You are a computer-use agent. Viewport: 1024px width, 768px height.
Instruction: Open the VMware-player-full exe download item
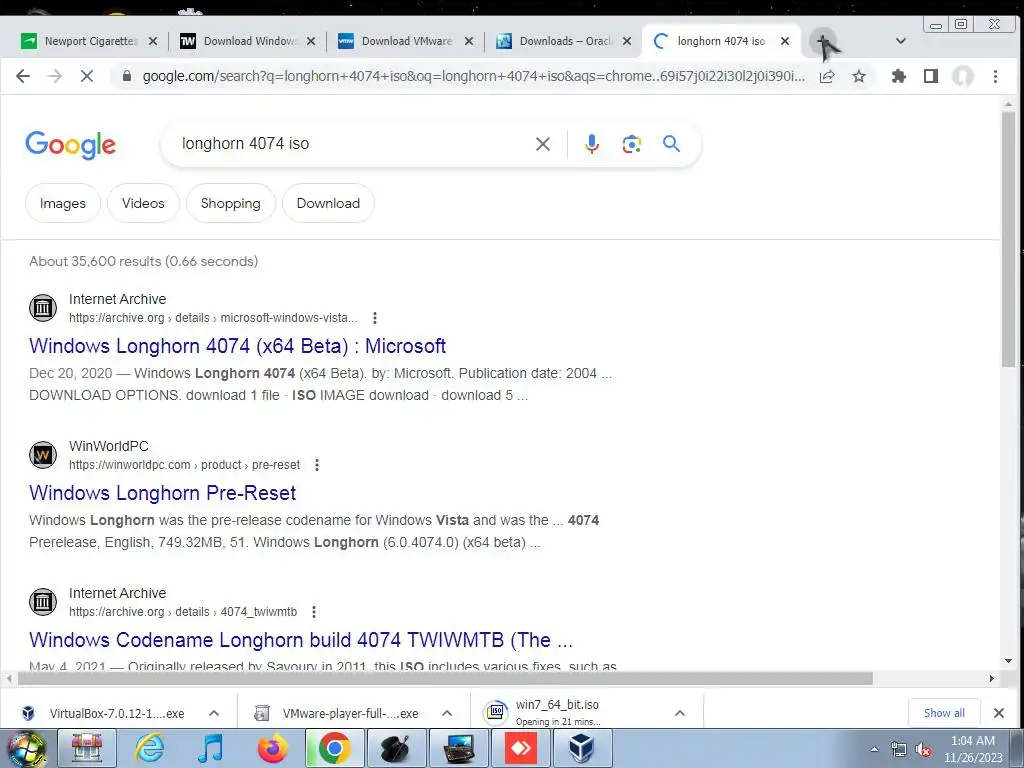coord(340,713)
